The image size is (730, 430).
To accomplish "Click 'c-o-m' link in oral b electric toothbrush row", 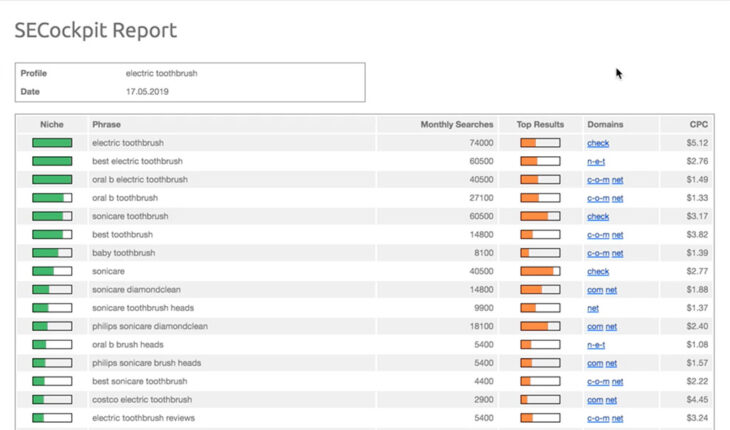I will tap(597, 180).
